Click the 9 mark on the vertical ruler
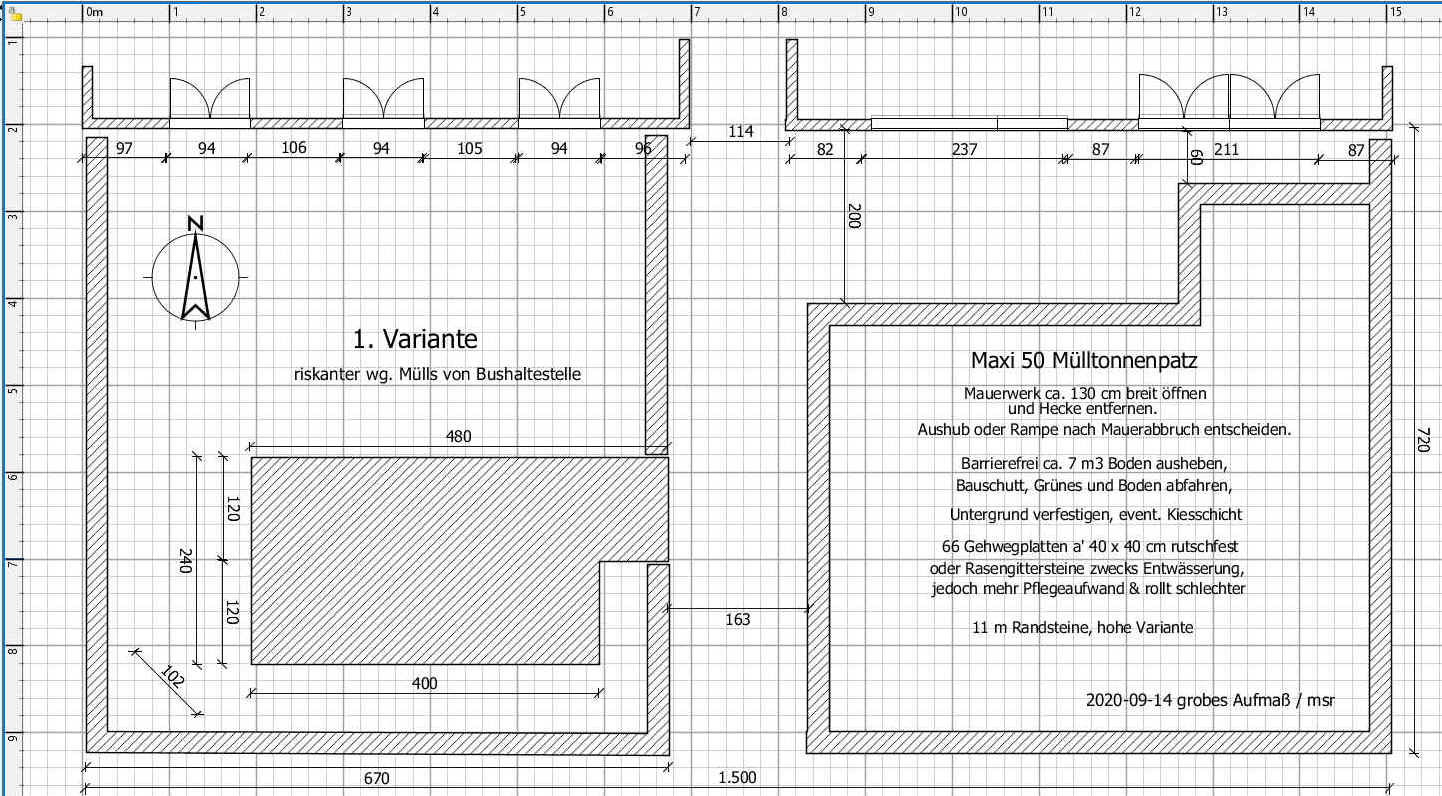 (x=12, y=739)
